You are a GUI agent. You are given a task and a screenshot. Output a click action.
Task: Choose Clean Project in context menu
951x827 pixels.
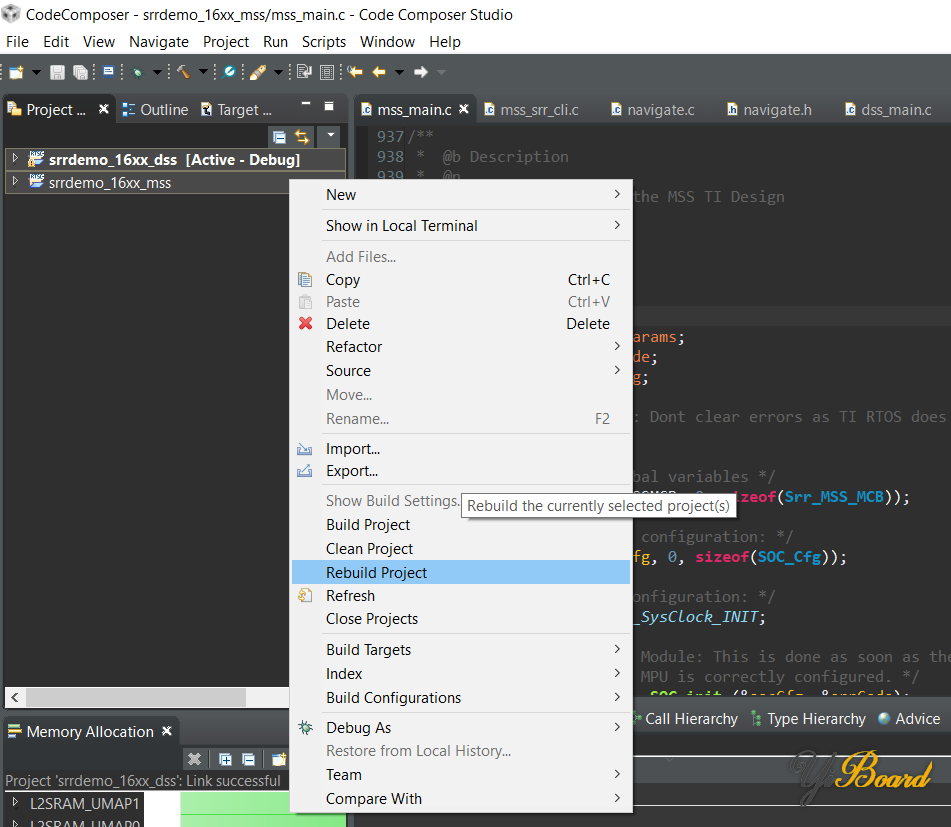tap(369, 548)
